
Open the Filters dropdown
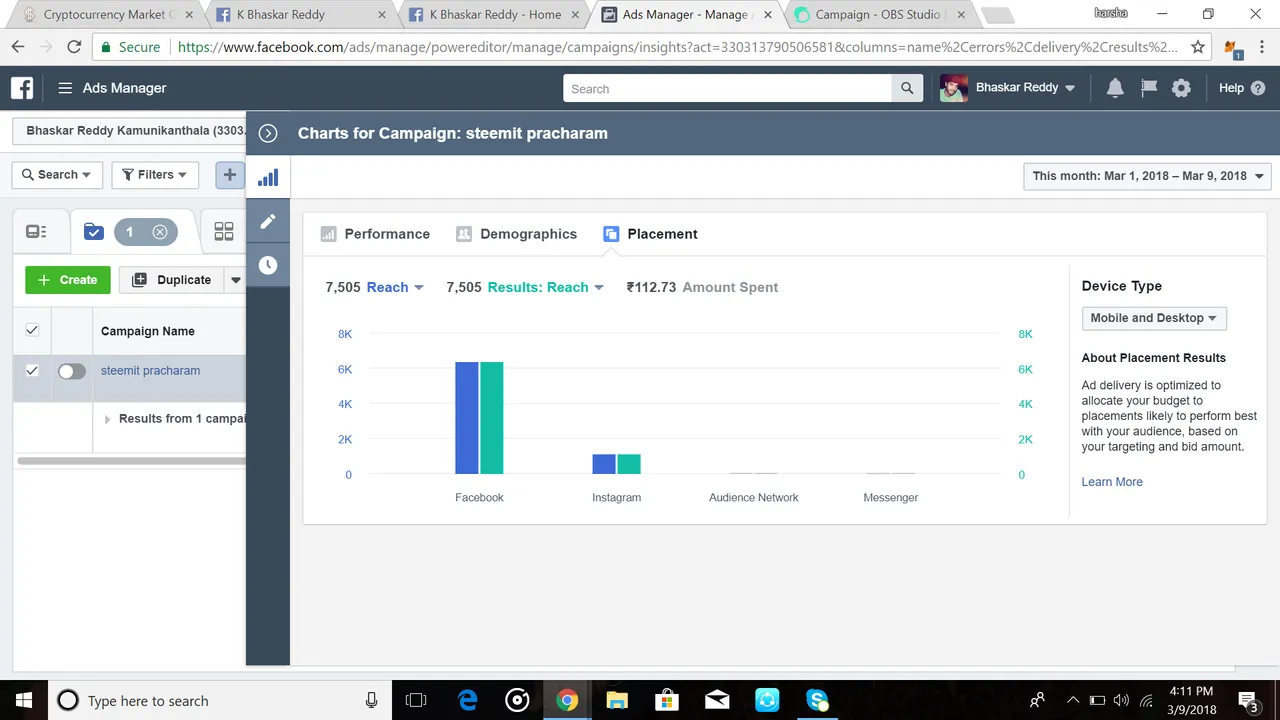pyautogui.click(x=155, y=174)
